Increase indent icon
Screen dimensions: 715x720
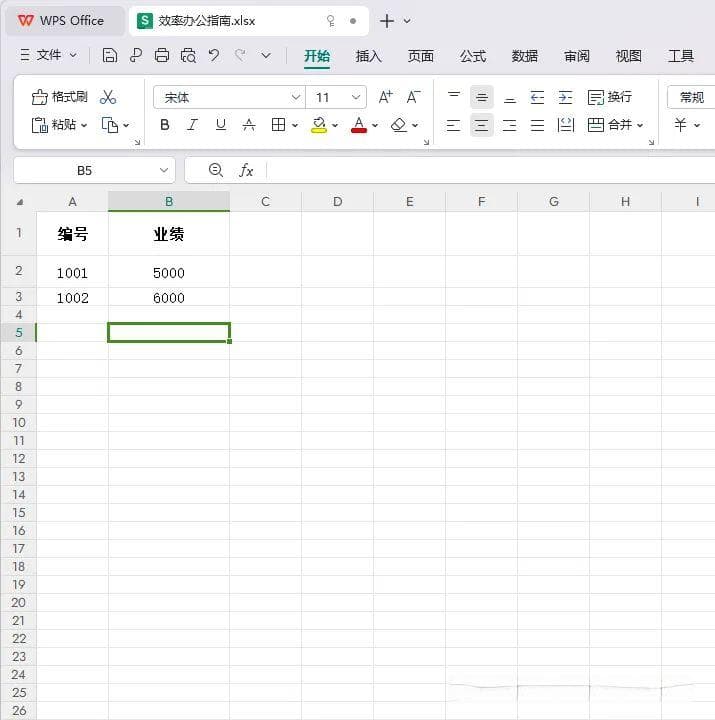point(565,97)
